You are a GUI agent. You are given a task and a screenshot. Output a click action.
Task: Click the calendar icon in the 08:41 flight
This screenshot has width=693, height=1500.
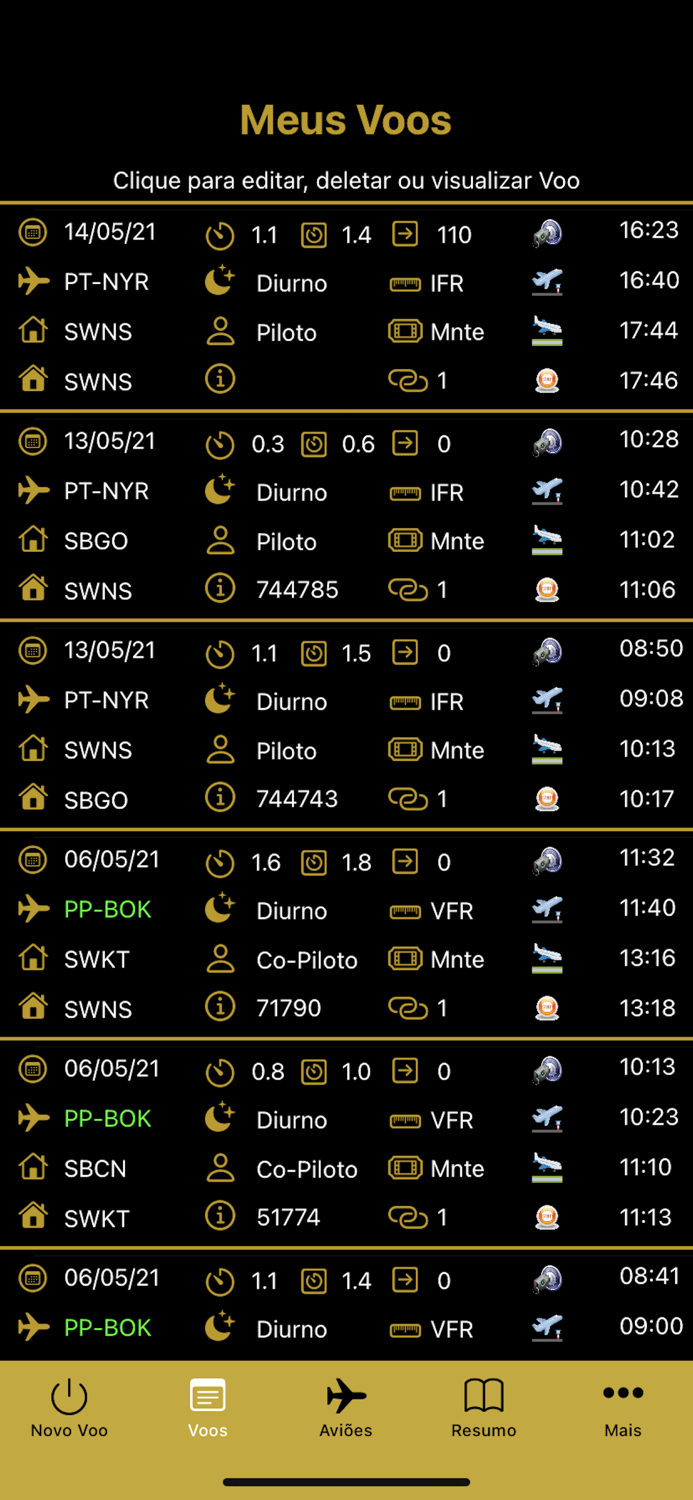point(33,1278)
